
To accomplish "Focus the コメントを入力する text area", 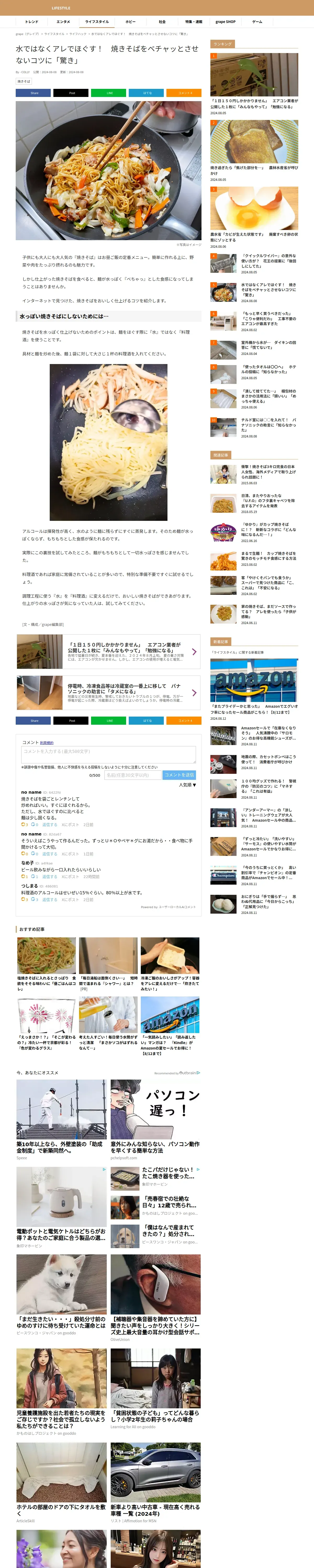I will pyautogui.click(x=109, y=755).
